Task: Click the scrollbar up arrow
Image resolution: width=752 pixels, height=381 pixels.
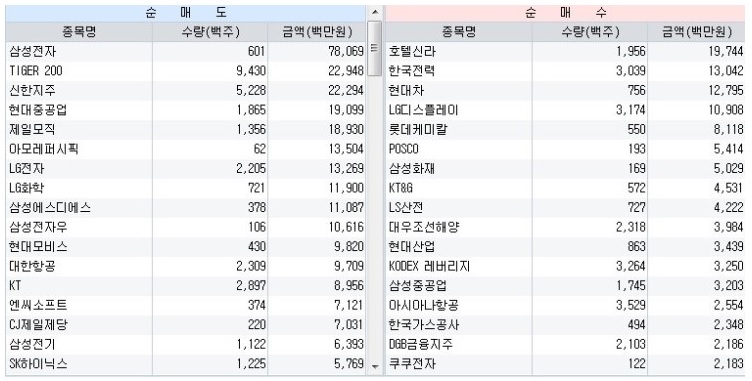Action: pos(375,12)
